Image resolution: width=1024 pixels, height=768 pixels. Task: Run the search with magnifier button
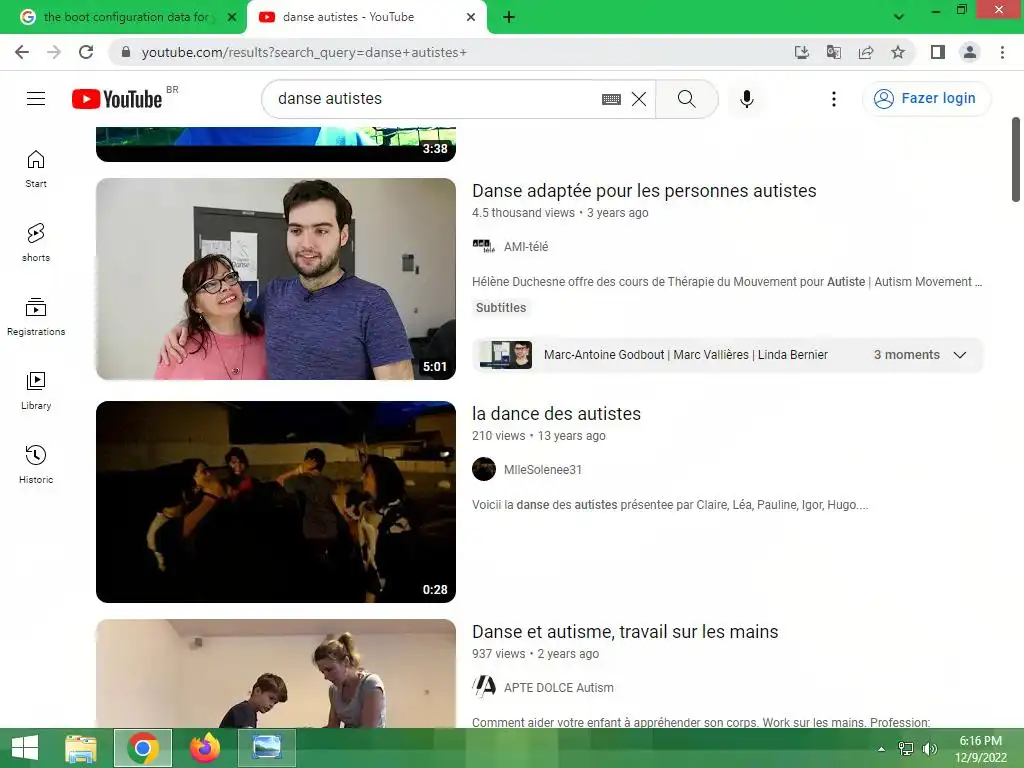pos(686,99)
